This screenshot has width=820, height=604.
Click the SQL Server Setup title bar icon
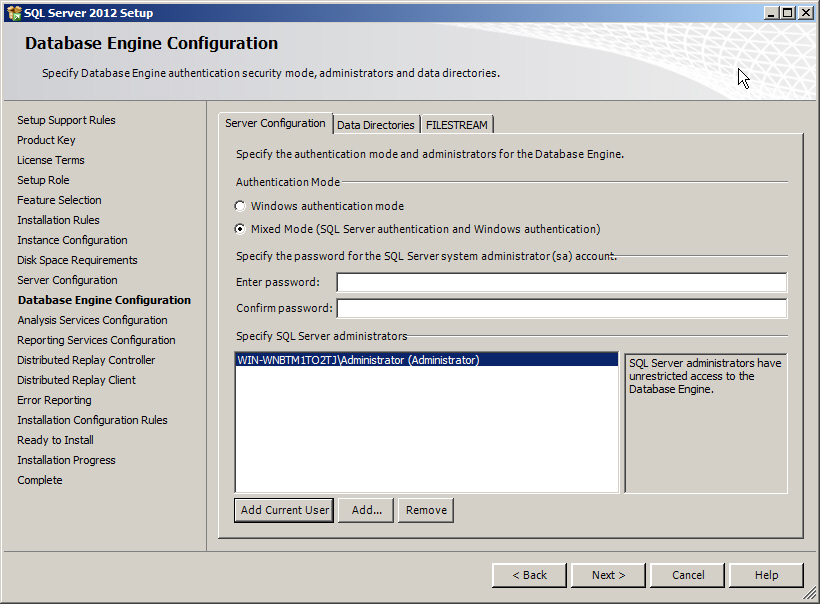[14, 13]
